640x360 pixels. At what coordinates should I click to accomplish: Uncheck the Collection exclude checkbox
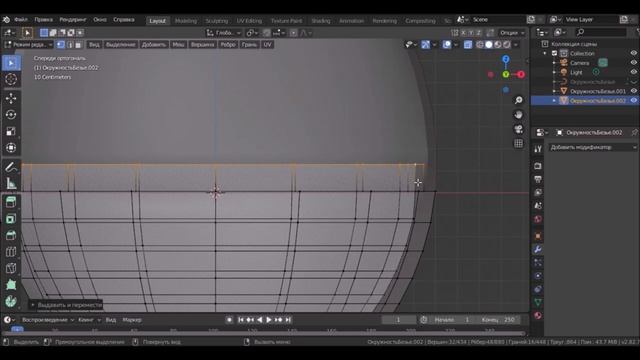click(x=554, y=53)
